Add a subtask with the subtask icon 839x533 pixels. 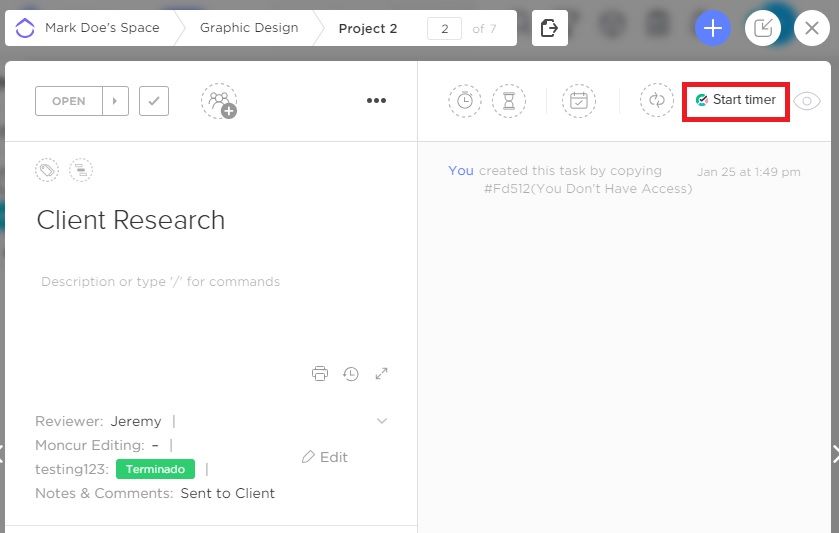[81, 170]
